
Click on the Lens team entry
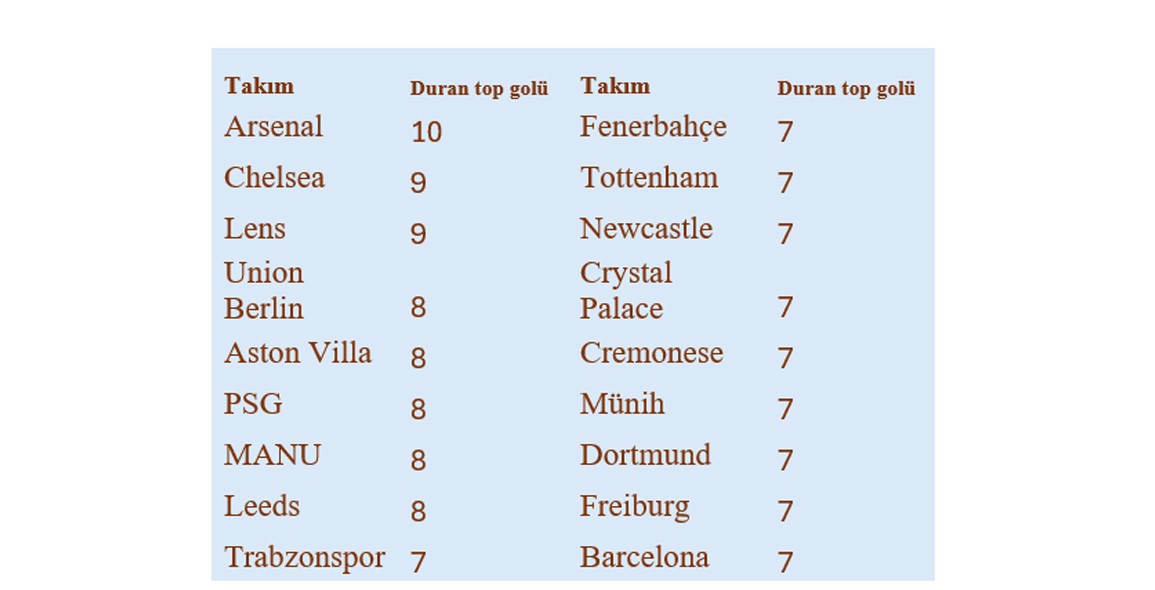[255, 229]
